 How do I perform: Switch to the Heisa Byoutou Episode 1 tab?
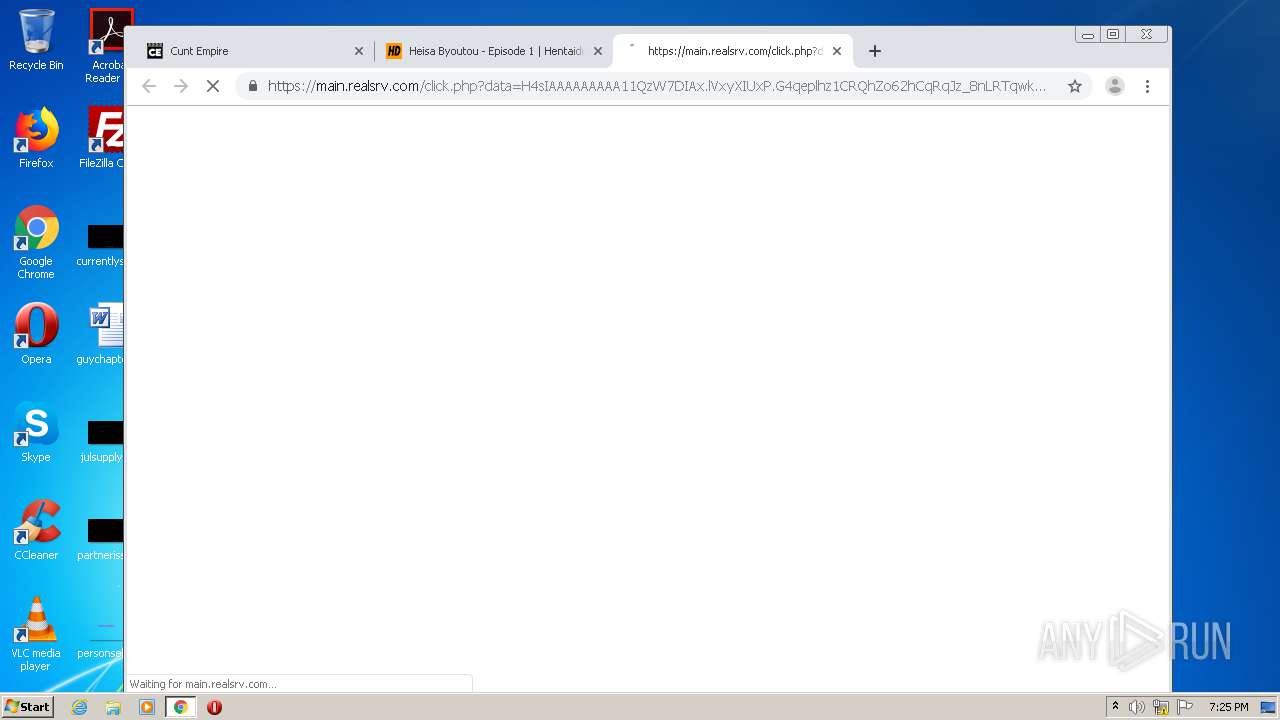coord(494,51)
